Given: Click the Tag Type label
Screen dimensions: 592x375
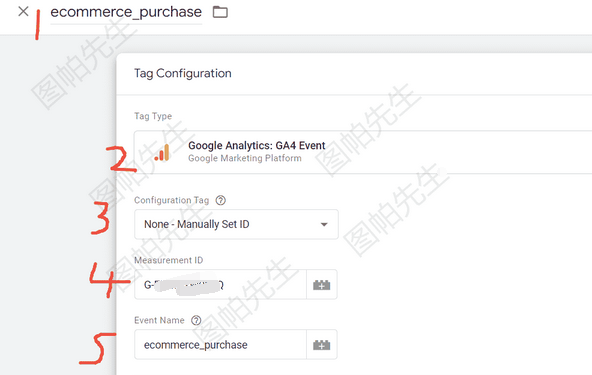Looking at the screenshot, I should [x=153, y=116].
